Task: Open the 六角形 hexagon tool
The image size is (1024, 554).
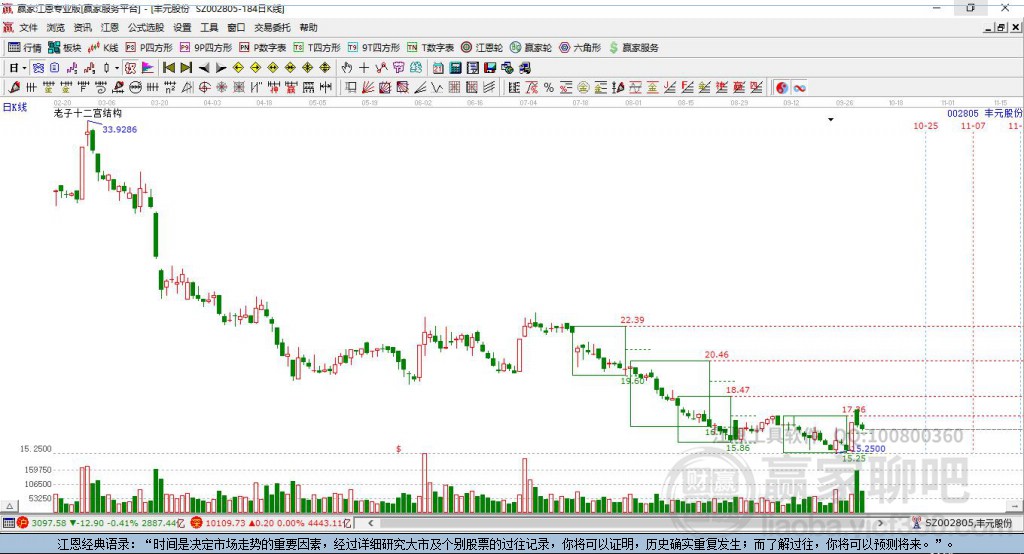Action: pos(580,48)
